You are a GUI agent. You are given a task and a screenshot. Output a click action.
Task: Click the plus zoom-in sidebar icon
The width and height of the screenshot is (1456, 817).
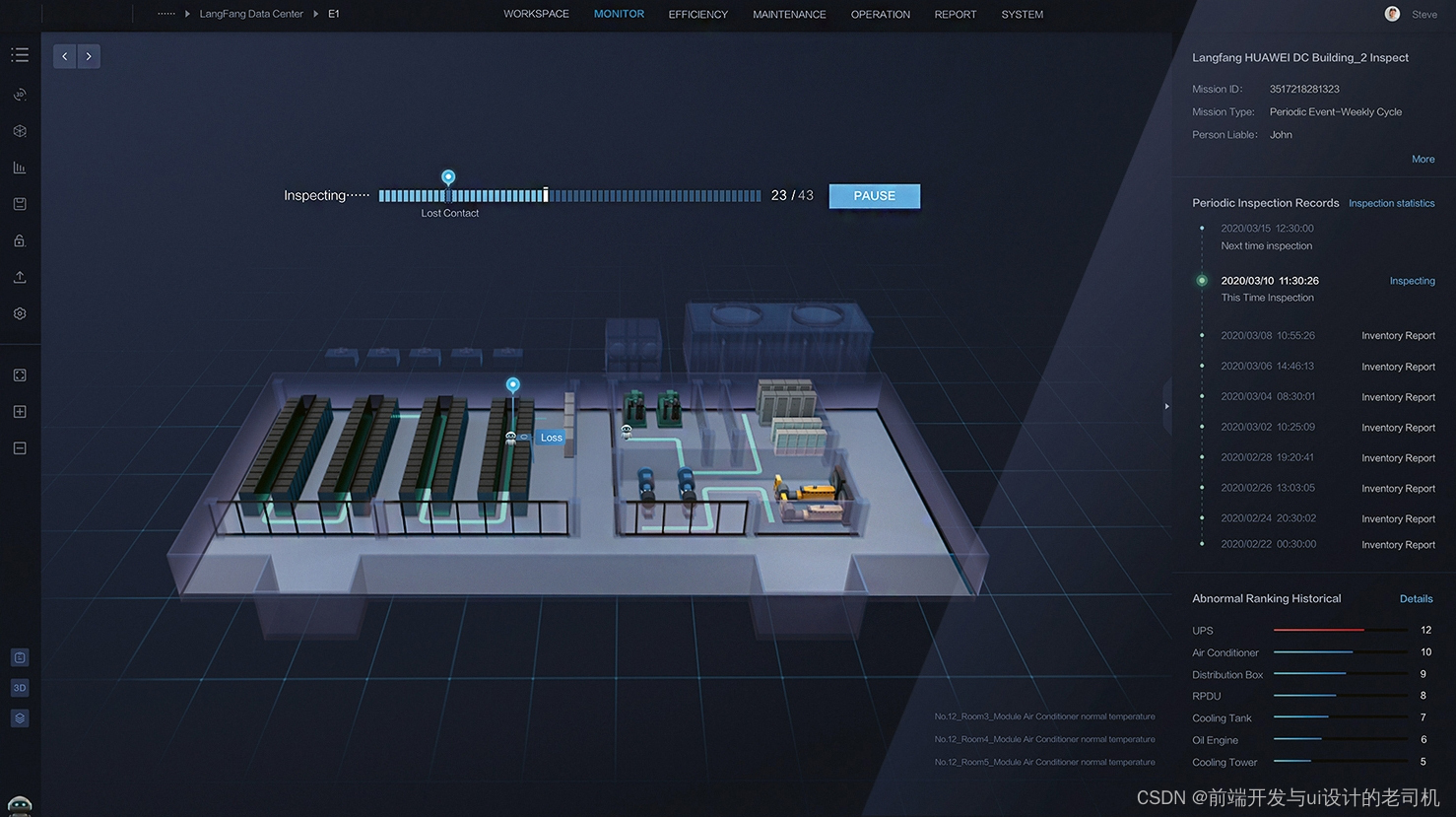pyautogui.click(x=20, y=412)
